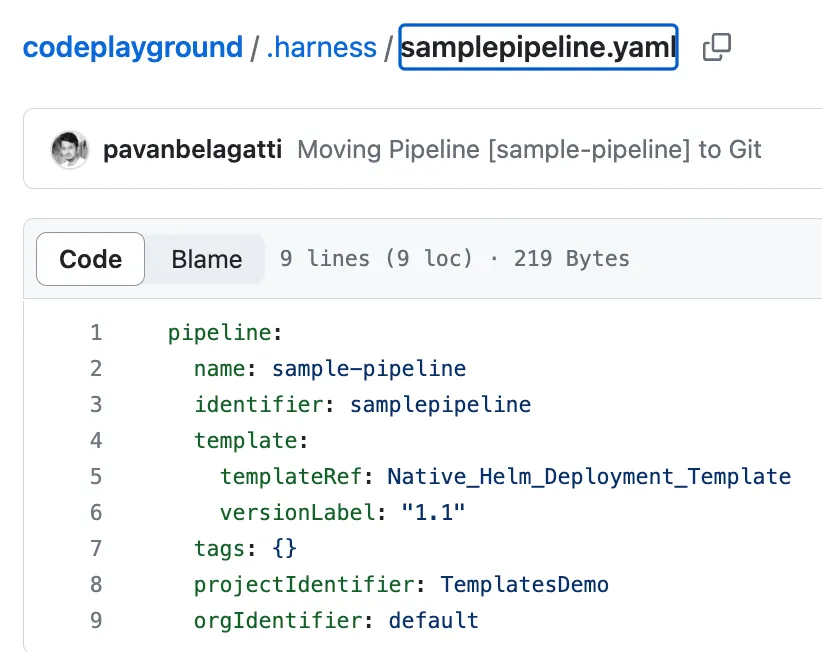The image size is (822, 652).
Task: Click line number 5 beside templateRef
Action: pyautogui.click(x=95, y=476)
